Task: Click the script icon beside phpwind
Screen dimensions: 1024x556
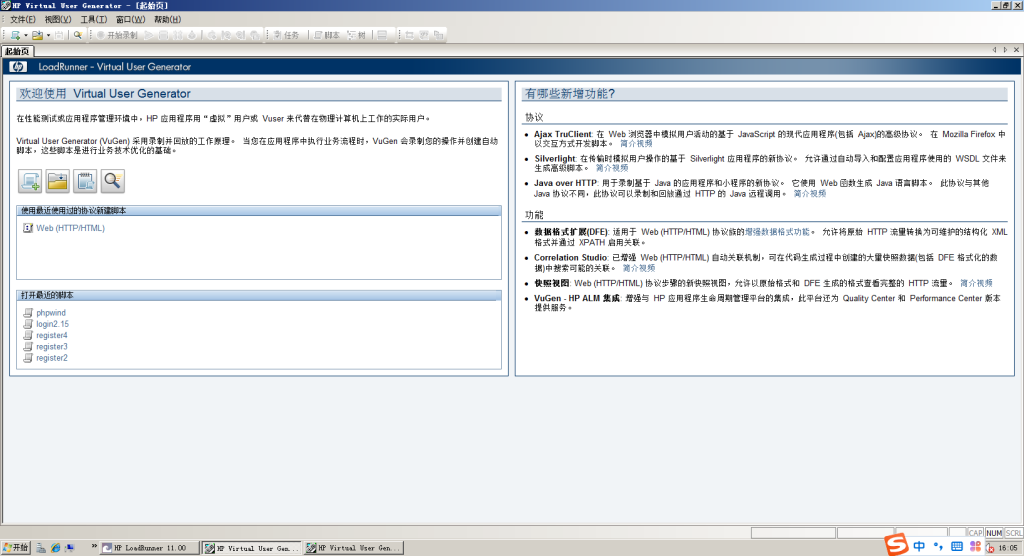Action: pos(28,313)
